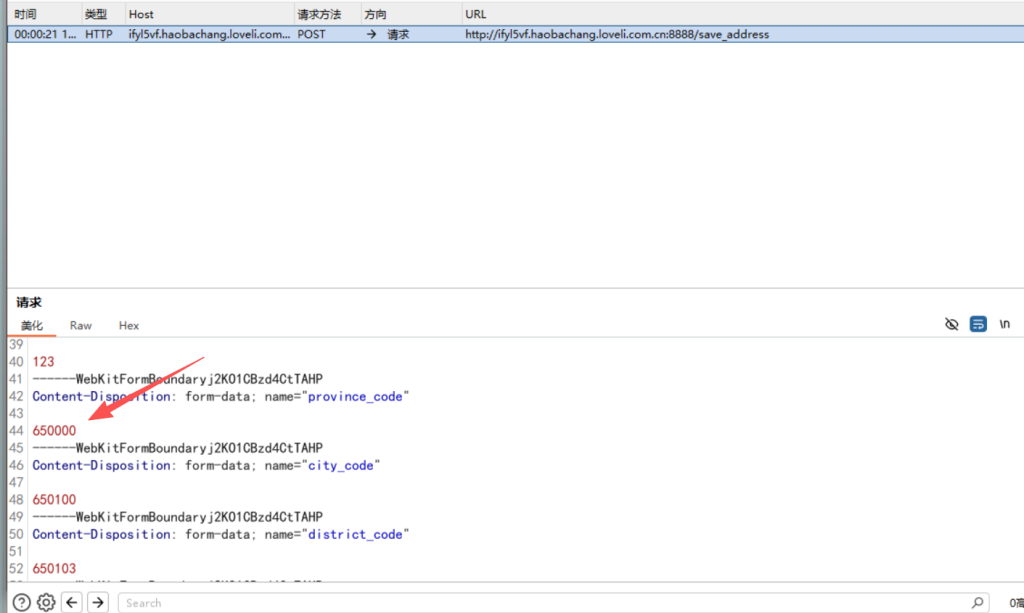Open search settings gear icon
The height and width of the screenshot is (613, 1024).
[46, 602]
